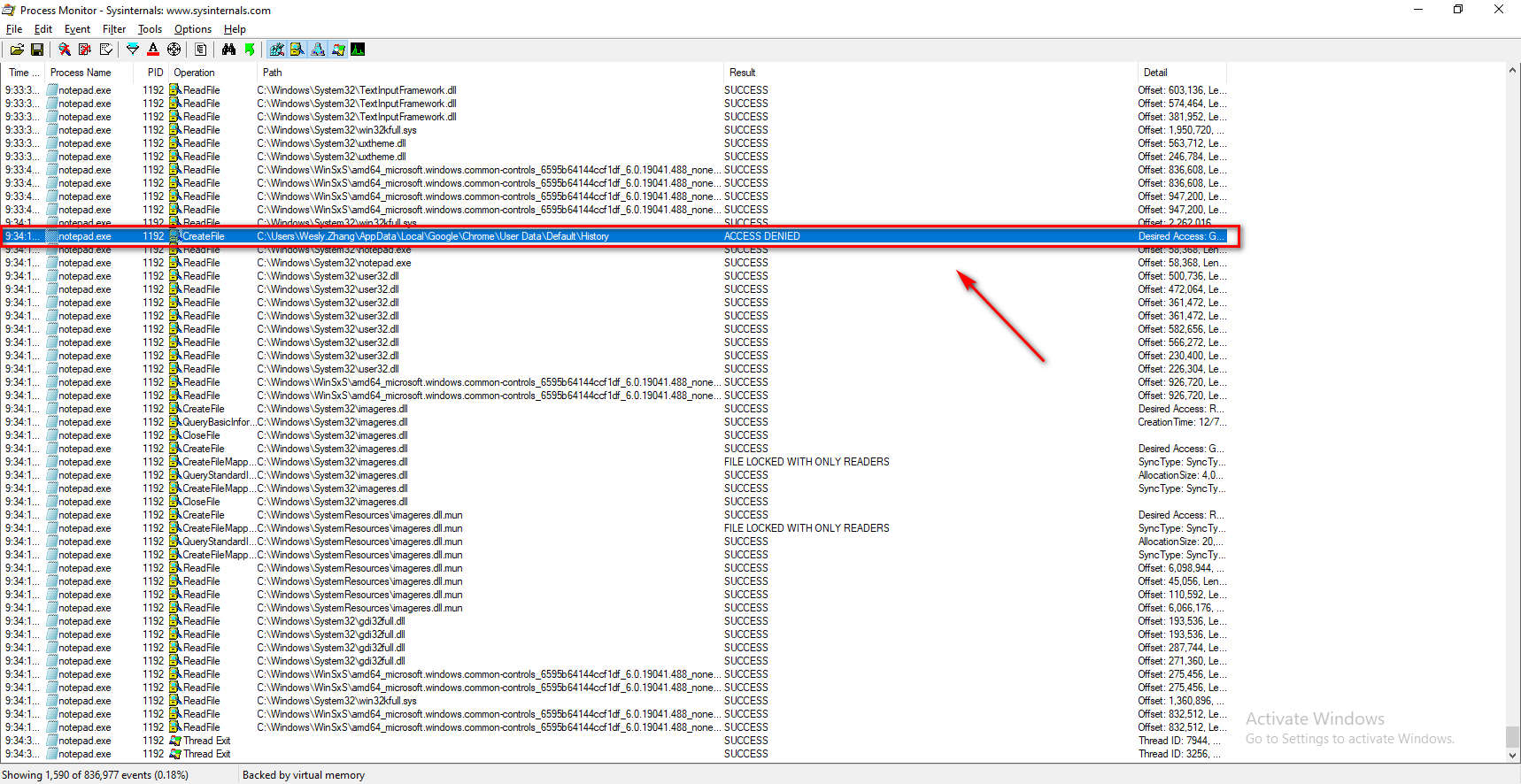Toggle Show Profiling Events graph button
The height and width of the screenshot is (784, 1521).
pyautogui.click(x=358, y=50)
